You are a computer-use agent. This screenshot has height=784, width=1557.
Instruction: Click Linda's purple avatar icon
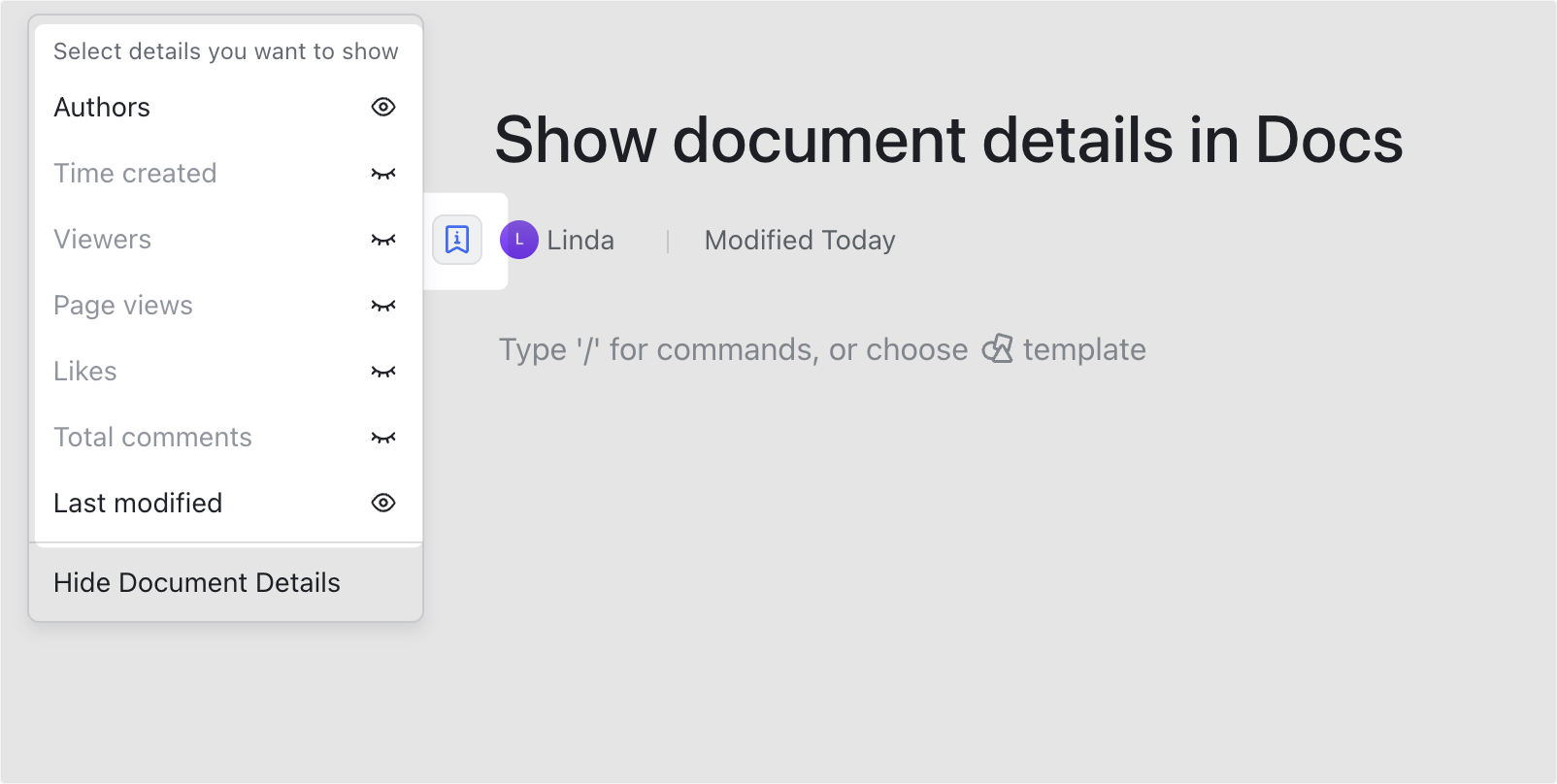[x=519, y=240]
